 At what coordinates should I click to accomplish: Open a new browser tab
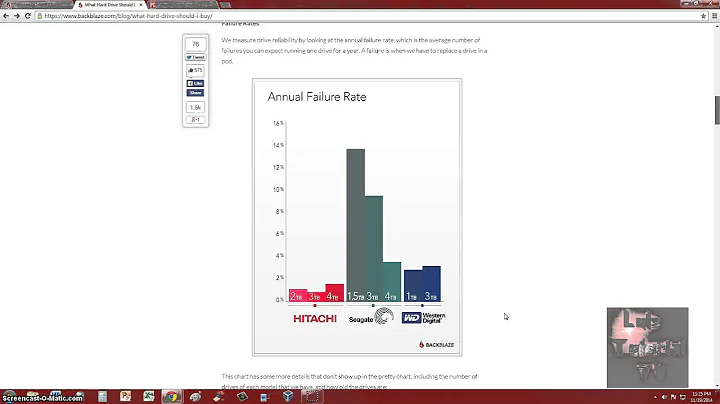225,5
